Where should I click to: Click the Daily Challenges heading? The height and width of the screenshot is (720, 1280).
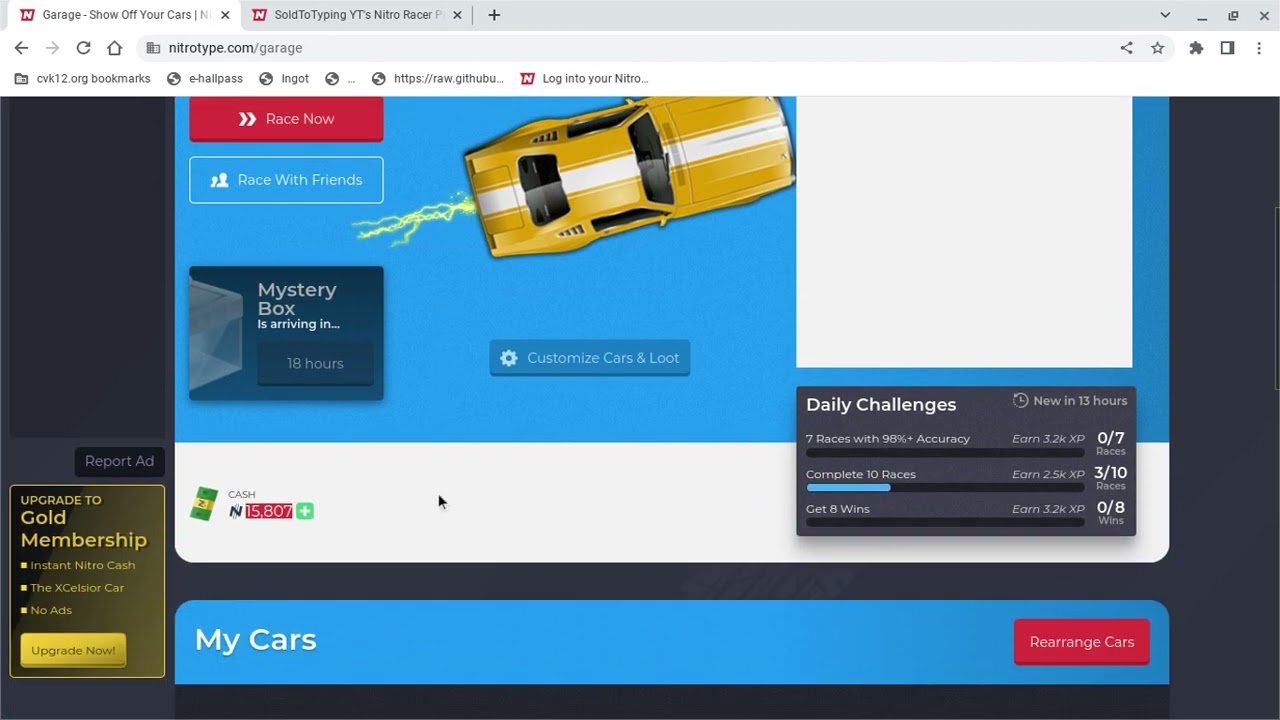(x=881, y=404)
